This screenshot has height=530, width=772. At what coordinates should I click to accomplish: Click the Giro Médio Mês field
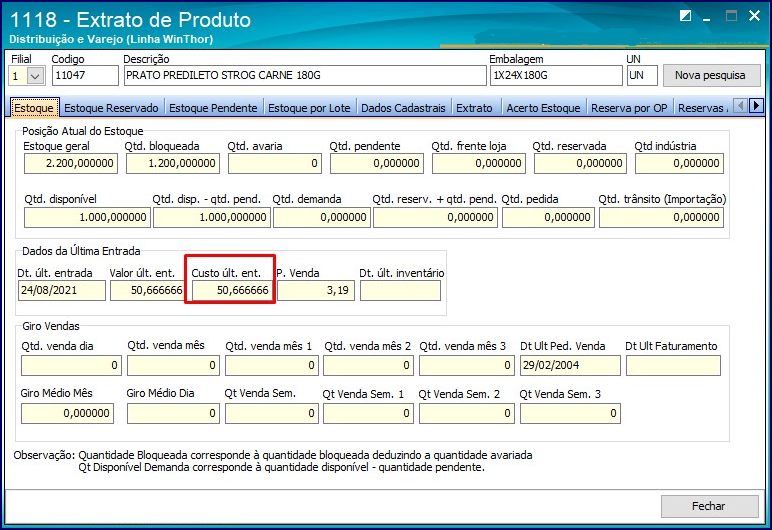(67, 413)
